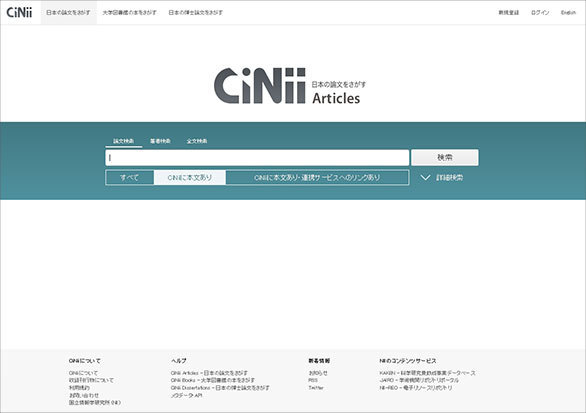Open the 大学図書館の本をさがす tab in the header
This screenshot has height=413, width=586.
[130, 12]
